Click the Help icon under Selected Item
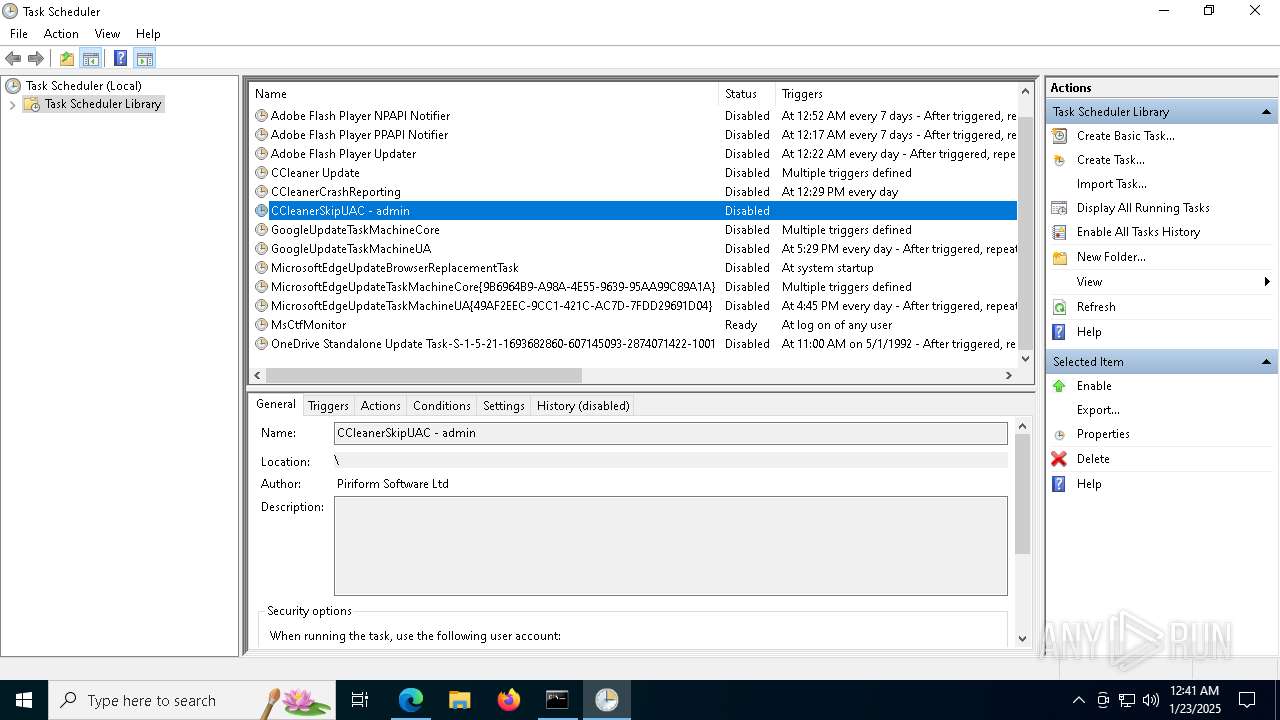Viewport: 1280px width, 720px height. point(1060,484)
